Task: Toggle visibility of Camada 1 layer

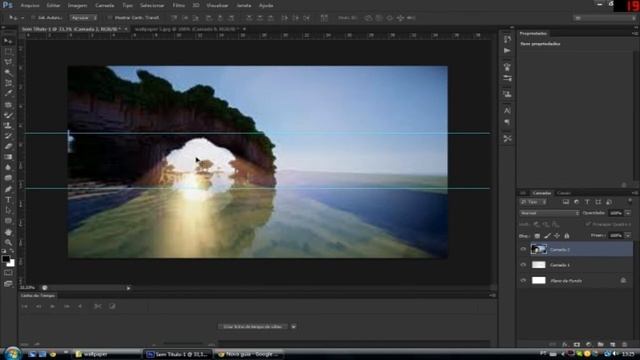Action: click(523, 265)
